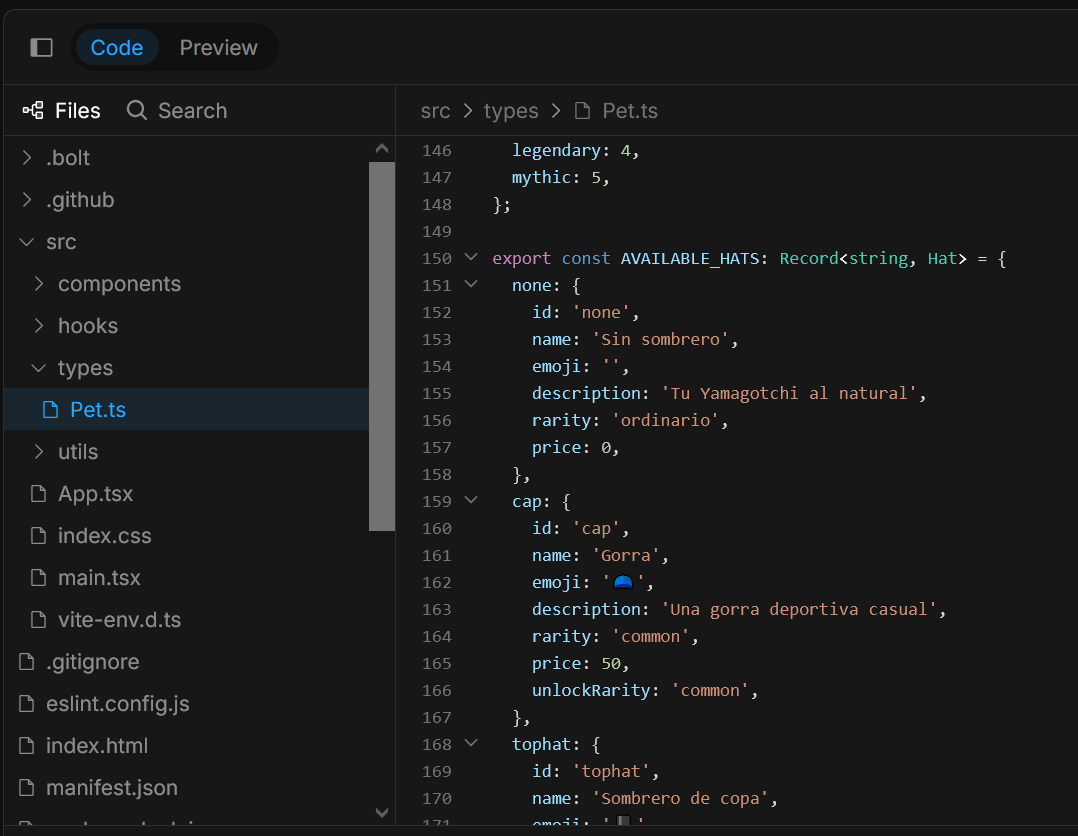Image resolution: width=1078 pixels, height=836 pixels.
Task: Fold the AVAILABLE_HATS block at line 150
Action: click(x=471, y=258)
